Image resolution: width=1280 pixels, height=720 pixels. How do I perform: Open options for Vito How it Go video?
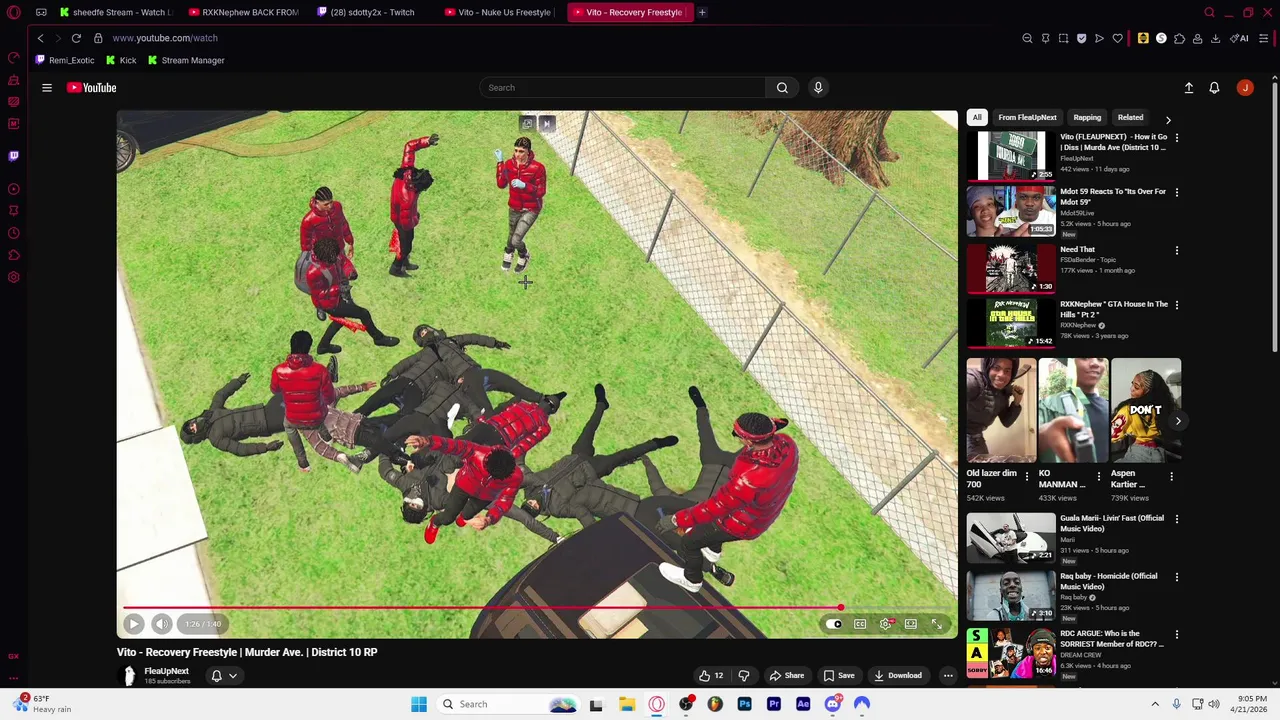pos(1177,138)
